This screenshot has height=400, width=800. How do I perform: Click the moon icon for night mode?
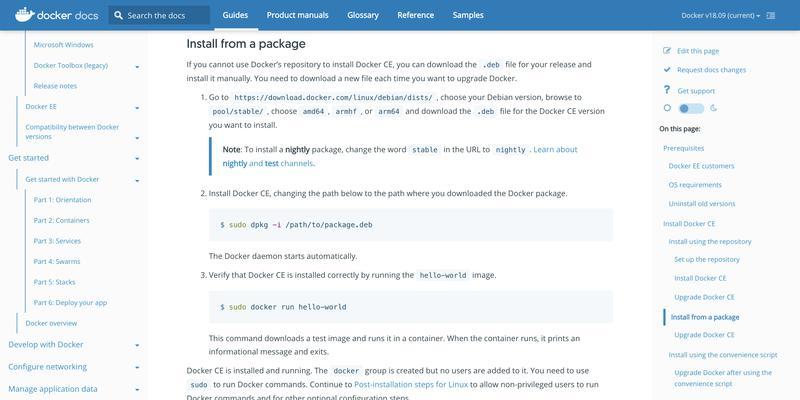click(713, 108)
